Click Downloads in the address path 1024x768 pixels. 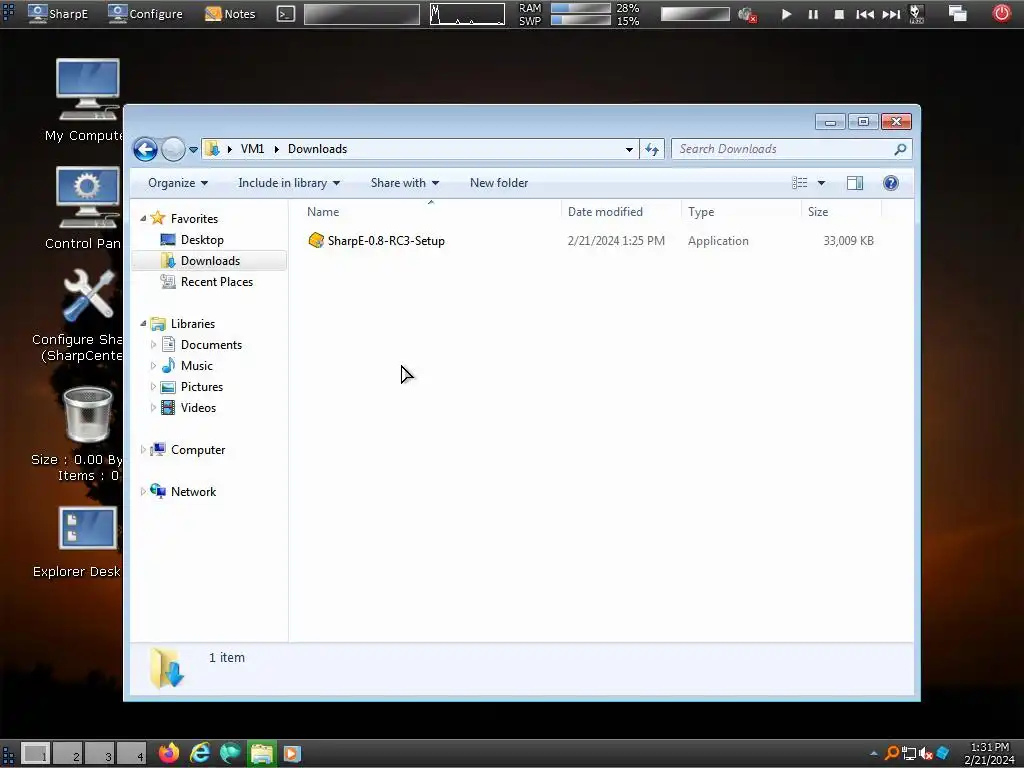point(317,149)
